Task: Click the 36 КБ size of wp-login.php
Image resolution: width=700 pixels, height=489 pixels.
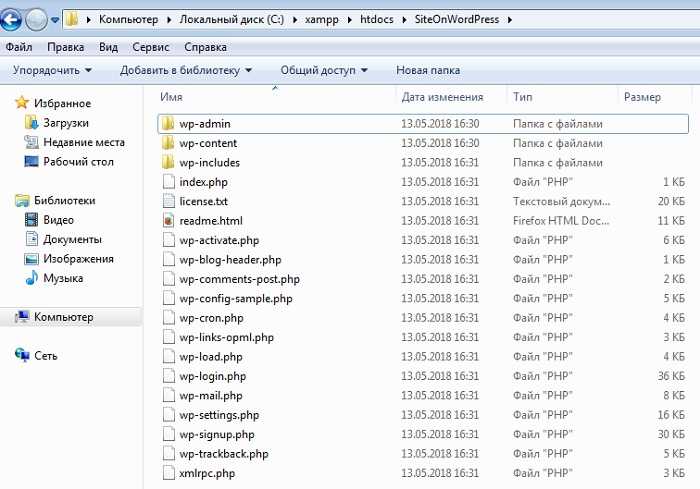Action: tap(671, 376)
